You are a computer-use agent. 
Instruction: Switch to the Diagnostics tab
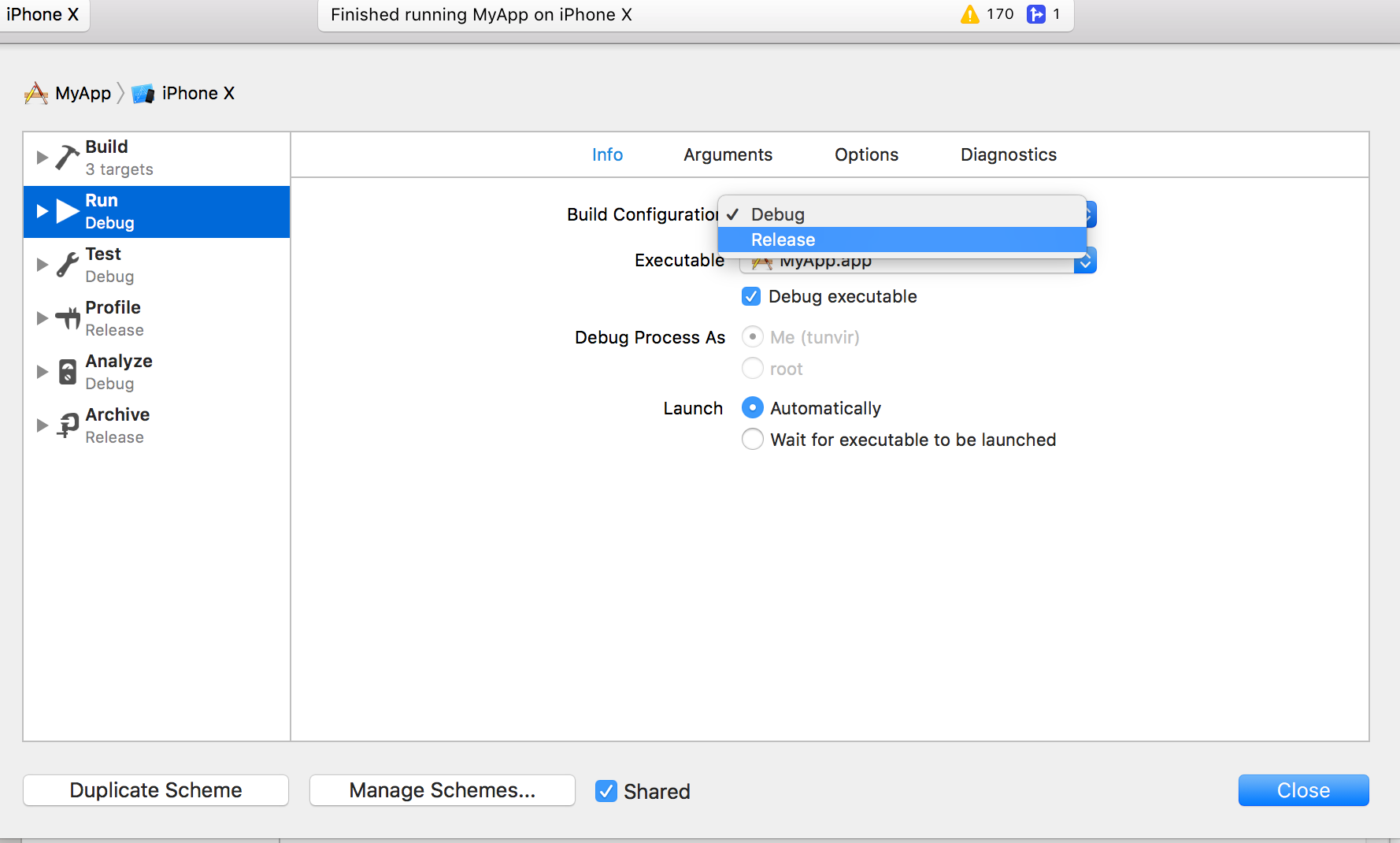click(x=1009, y=154)
